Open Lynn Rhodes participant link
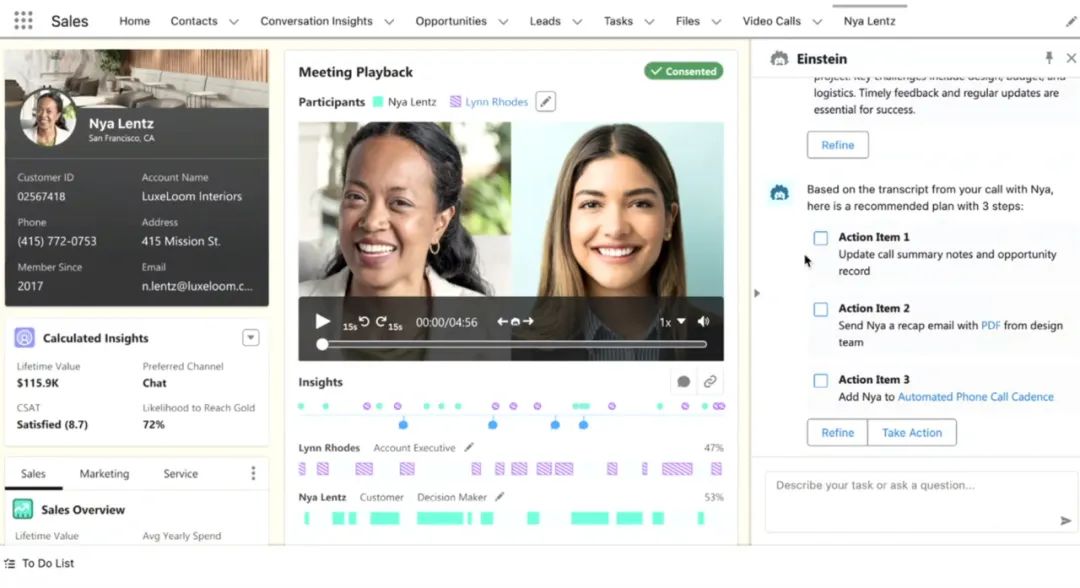The image size is (1080, 588). pyautogui.click(x=496, y=102)
